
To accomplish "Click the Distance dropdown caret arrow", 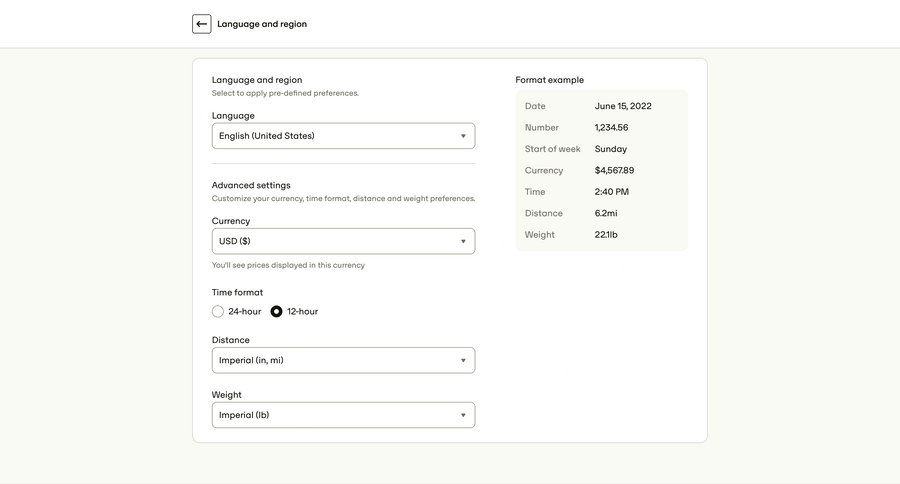I will click(x=463, y=360).
